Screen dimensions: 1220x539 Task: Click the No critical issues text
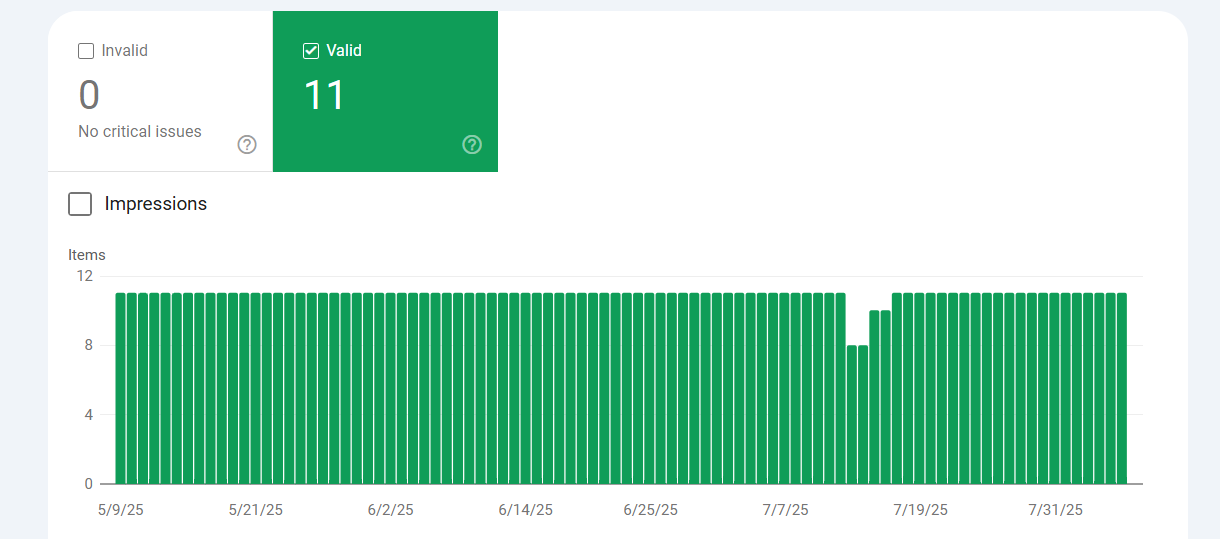click(x=140, y=132)
